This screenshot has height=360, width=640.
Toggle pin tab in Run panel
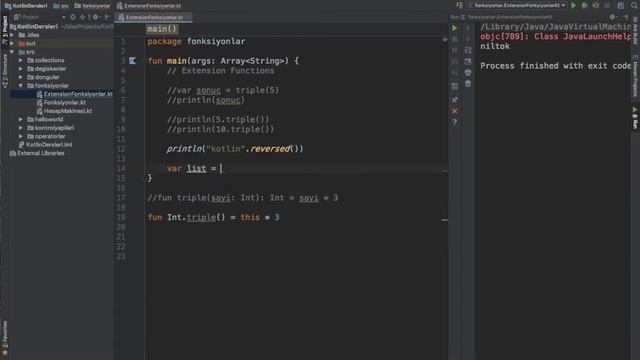point(454,100)
